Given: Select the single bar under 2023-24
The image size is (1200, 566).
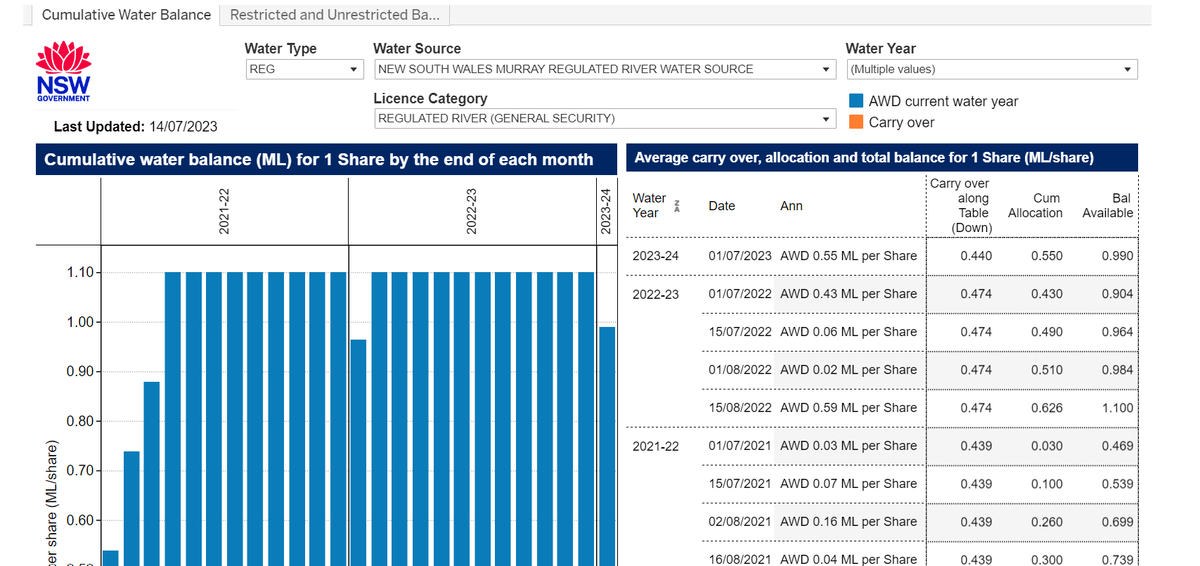Looking at the screenshot, I should (607, 446).
